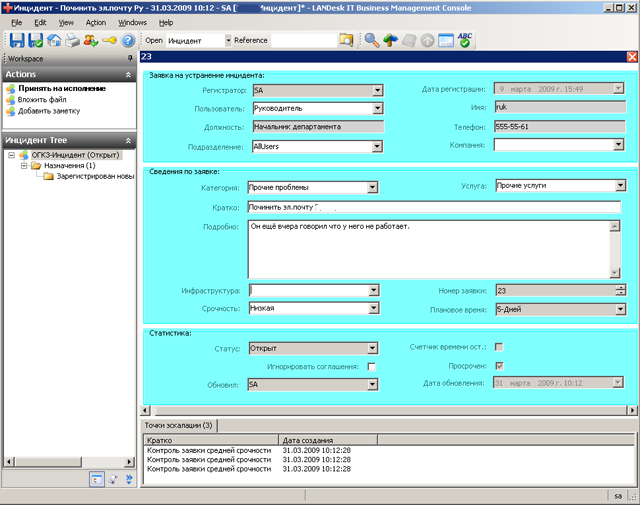Click the tools icon at panel bottom

click(x=113, y=479)
